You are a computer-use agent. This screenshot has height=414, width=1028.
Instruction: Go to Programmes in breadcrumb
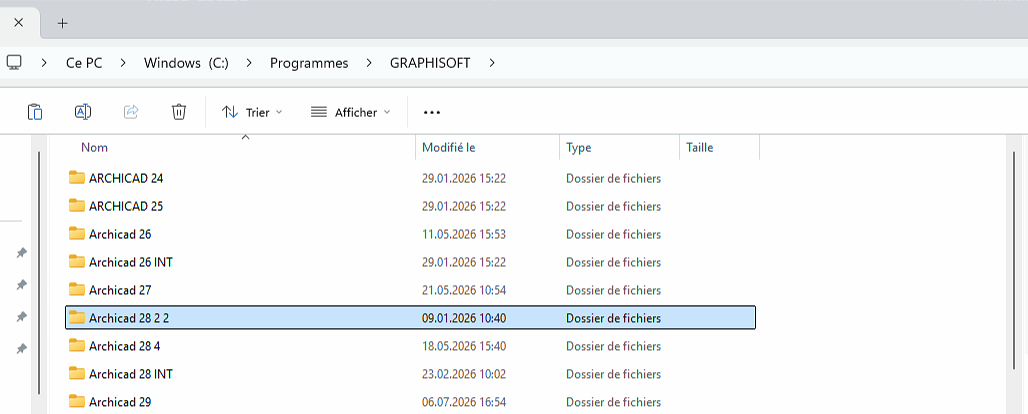pyautogui.click(x=309, y=63)
